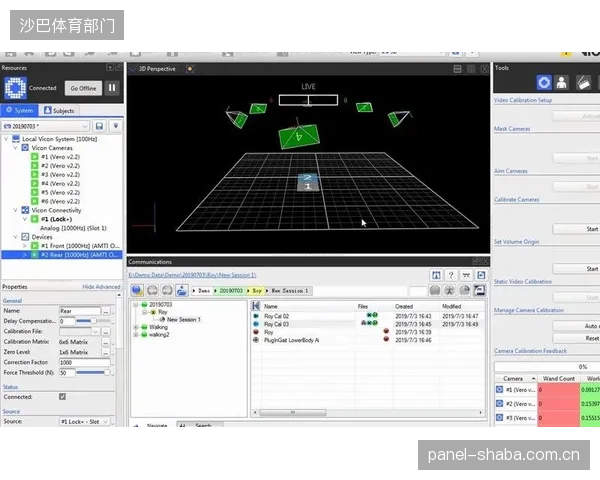Save the system configuration
The width and height of the screenshot is (600, 480).
click(99, 126)
